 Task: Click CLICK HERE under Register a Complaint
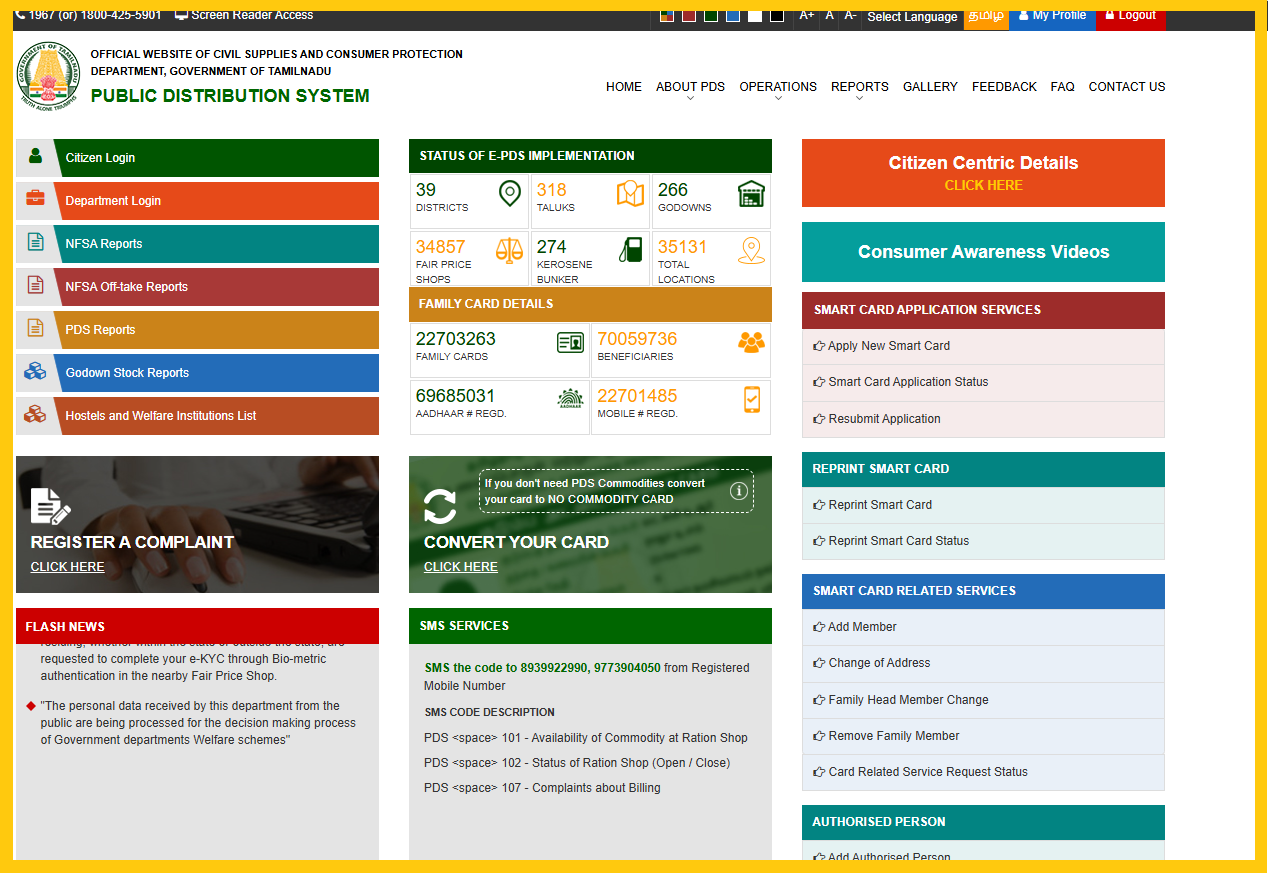66,566
